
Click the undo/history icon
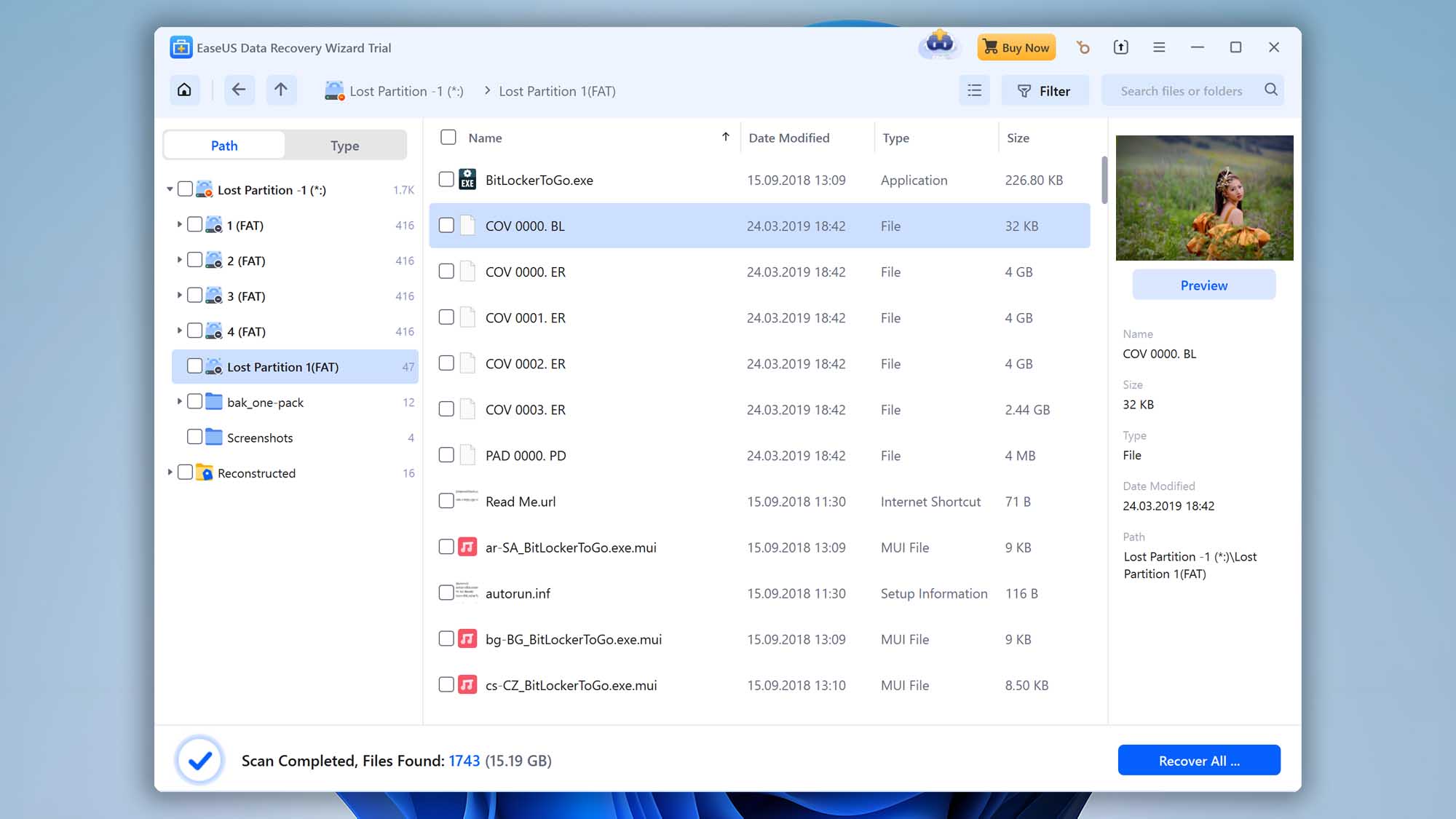tap(1083, 47)
